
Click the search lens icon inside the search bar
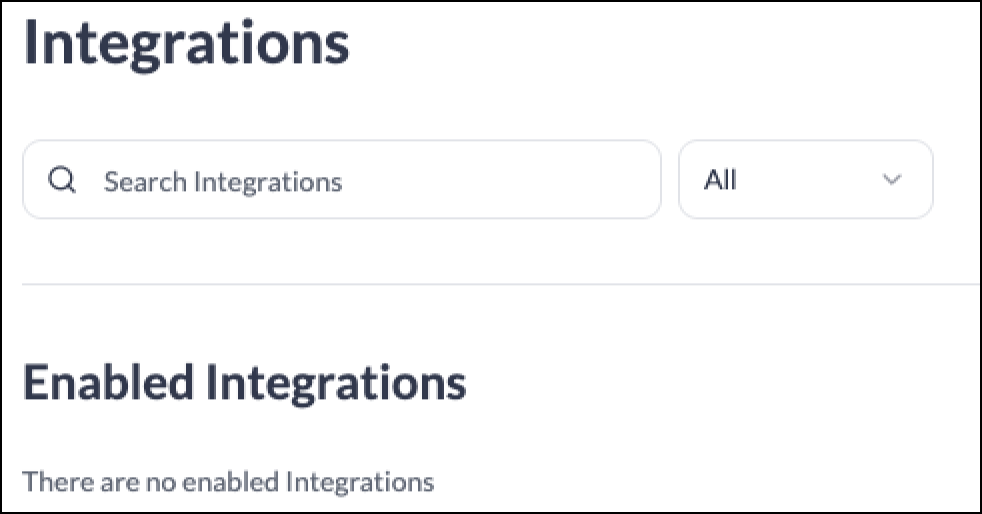point(62,180)
